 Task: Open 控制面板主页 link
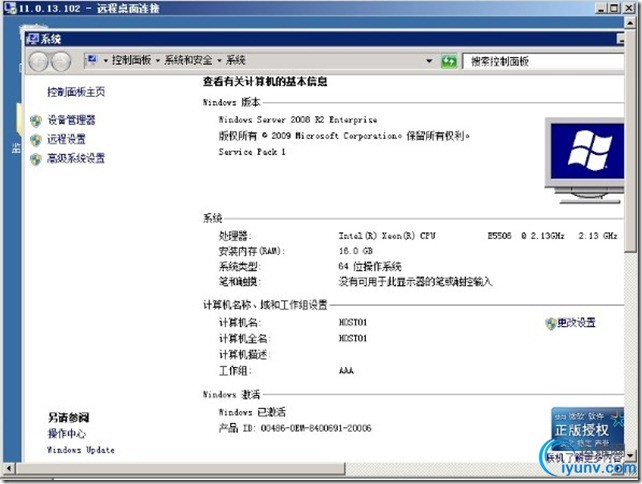[76, 92]
